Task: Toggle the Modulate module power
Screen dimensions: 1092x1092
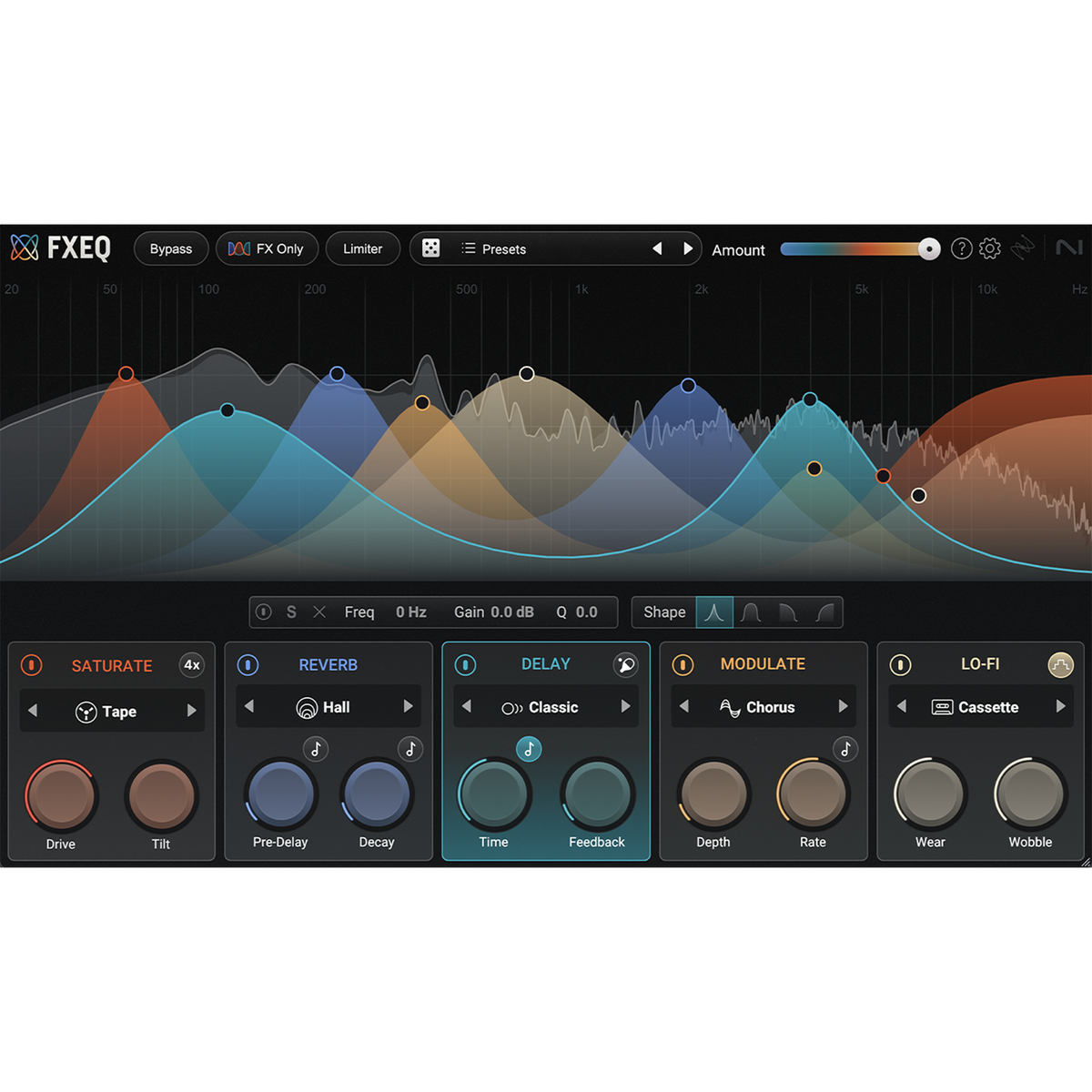Action: tap(682, 664)
